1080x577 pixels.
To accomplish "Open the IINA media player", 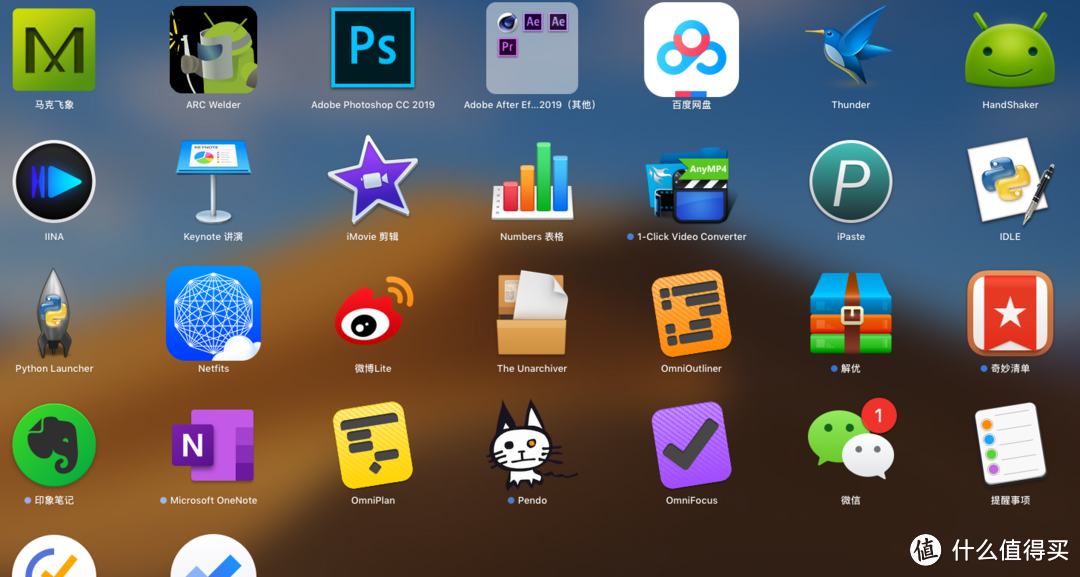I will pyautogui.click(x=54, y=182).
